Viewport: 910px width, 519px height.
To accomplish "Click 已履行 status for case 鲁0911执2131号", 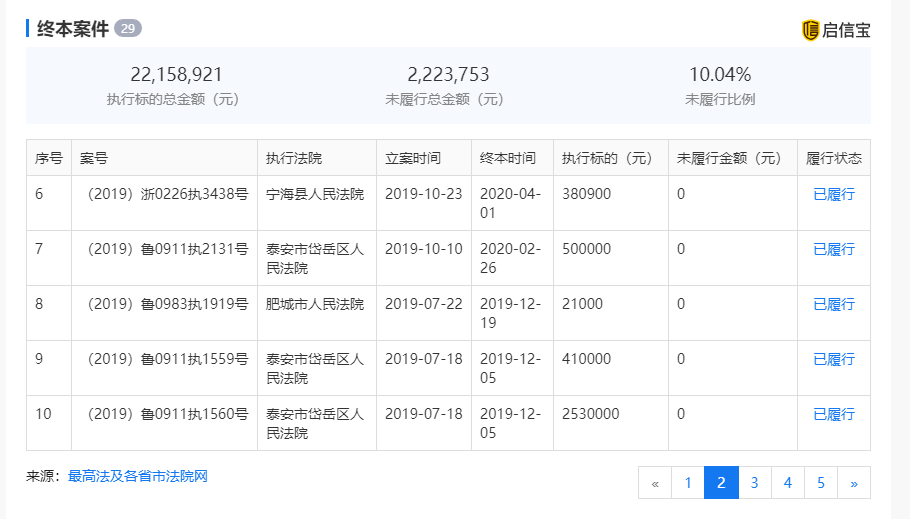I will (834, 250).
